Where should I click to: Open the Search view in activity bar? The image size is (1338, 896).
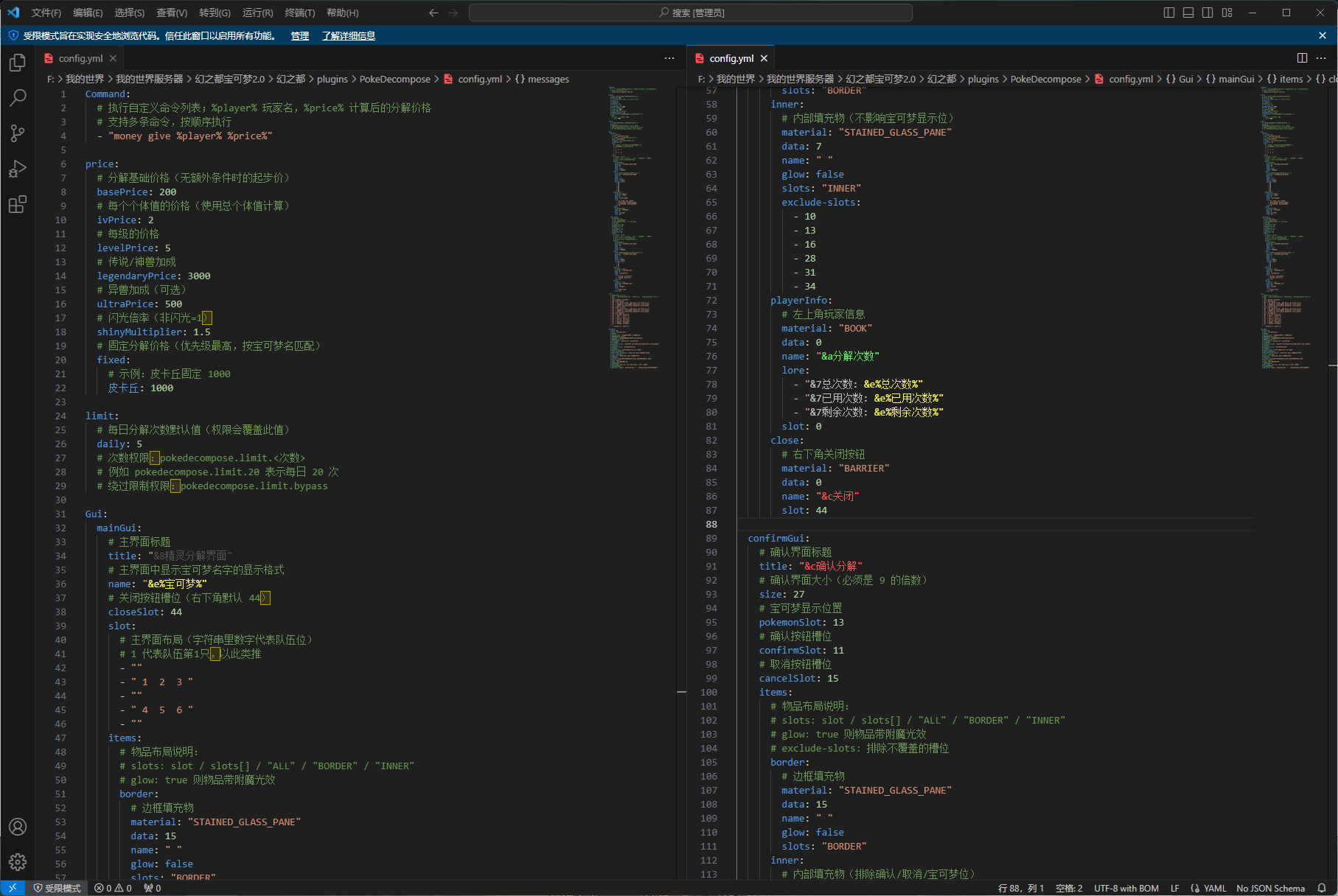pyautogui.click(x=18, y=98)
